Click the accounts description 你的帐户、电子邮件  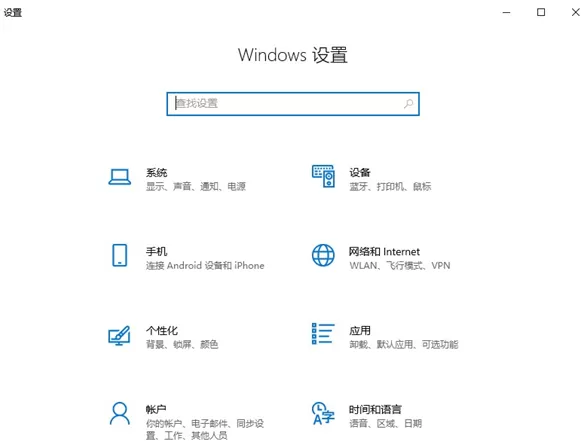205,429
